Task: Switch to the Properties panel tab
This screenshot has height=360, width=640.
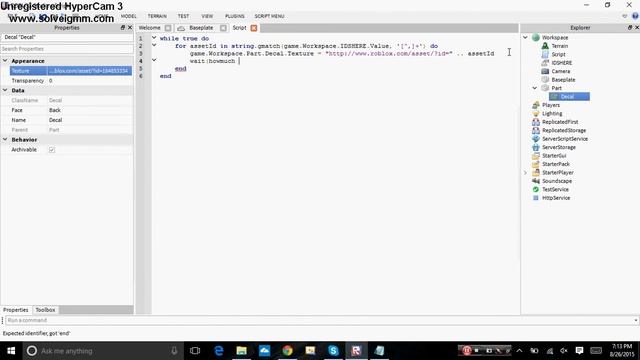Action: (16, 310)
